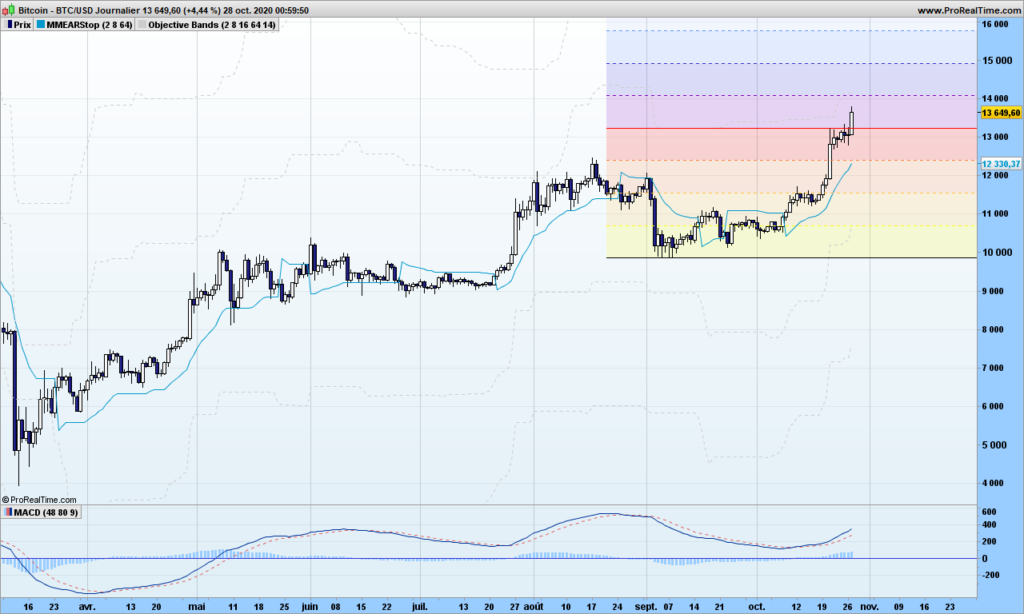Click the light blue MMEARStop color square
The width and height of the screenshot is (1024, 614).
[41, 25]
